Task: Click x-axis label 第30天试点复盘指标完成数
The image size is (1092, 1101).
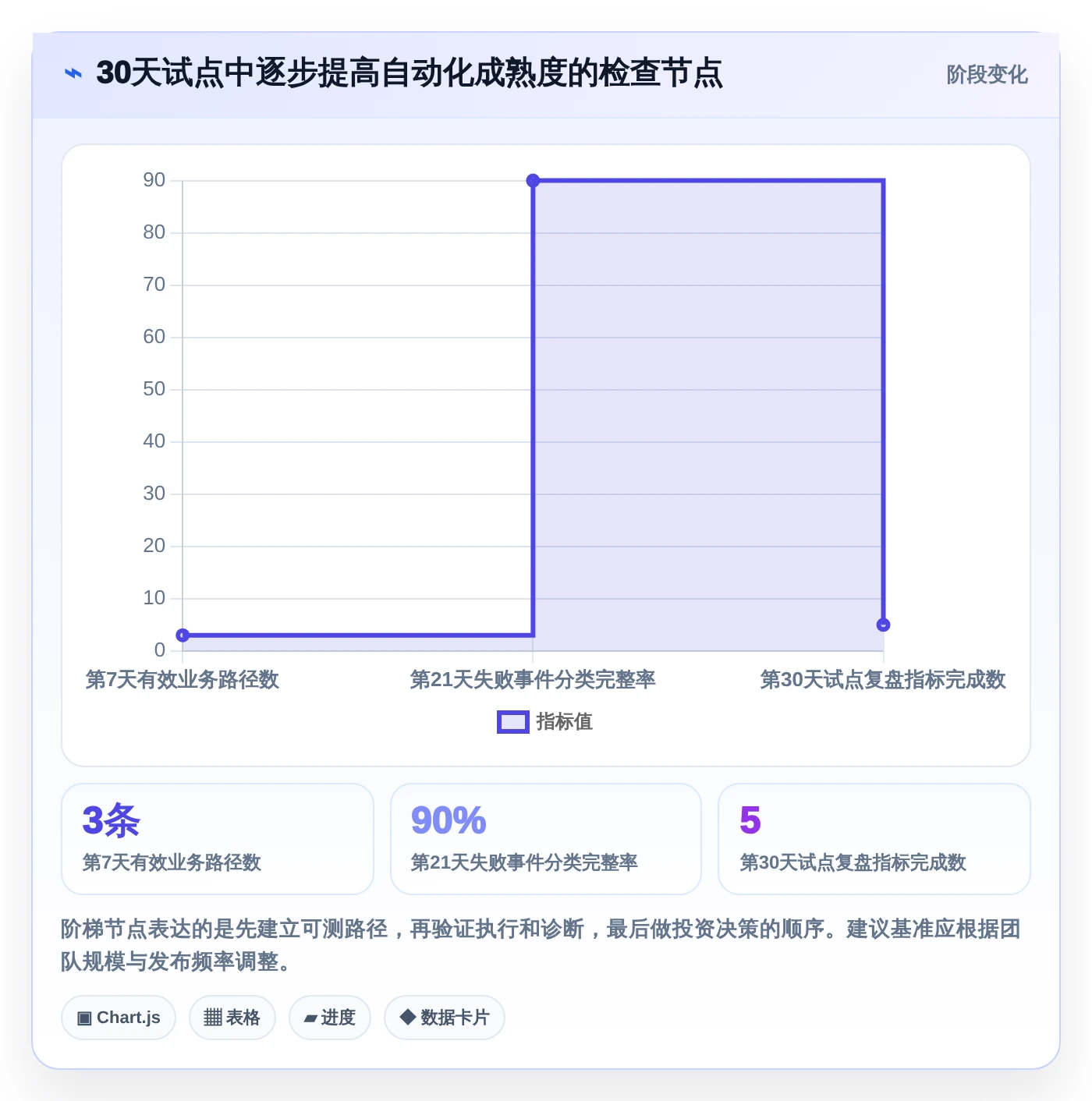Action: tap(883, 680)
